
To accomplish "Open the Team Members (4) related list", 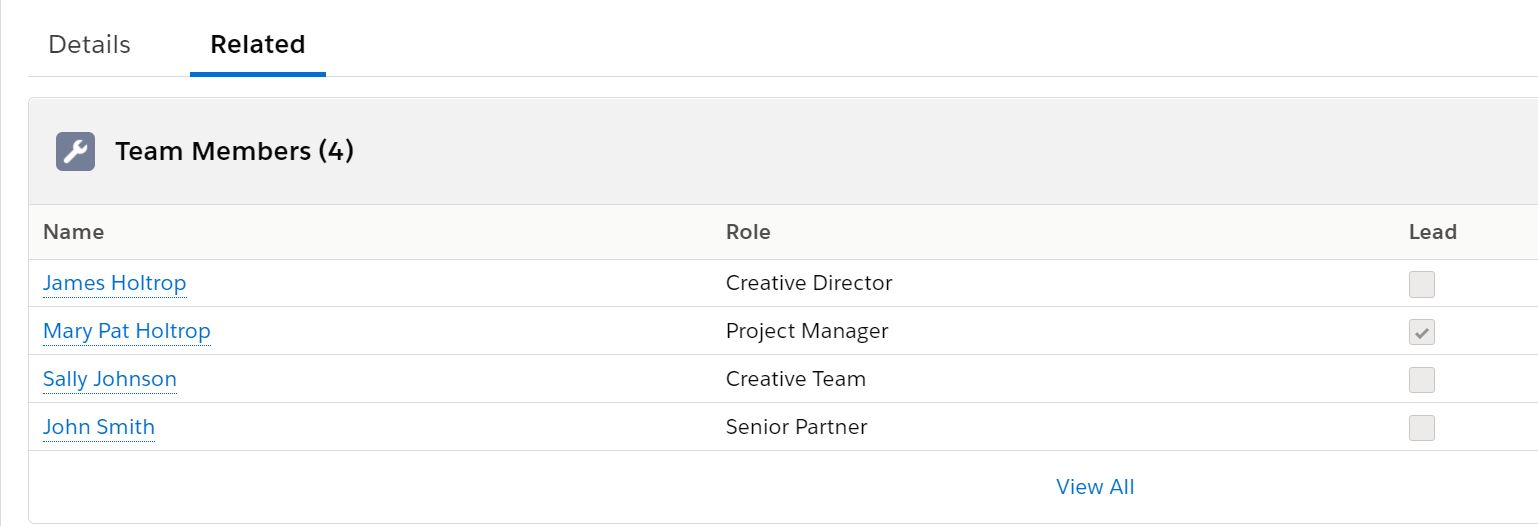I will 234,152.
